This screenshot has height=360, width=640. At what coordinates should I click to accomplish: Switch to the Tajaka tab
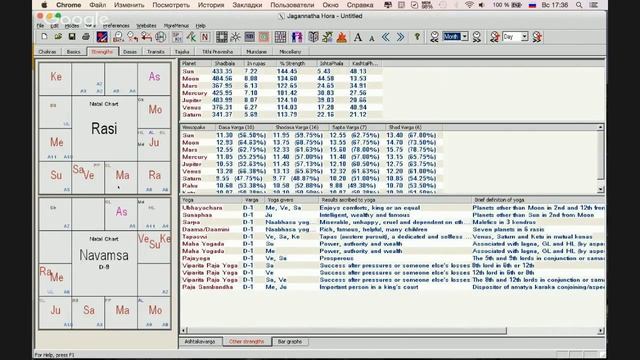[182, 52]
